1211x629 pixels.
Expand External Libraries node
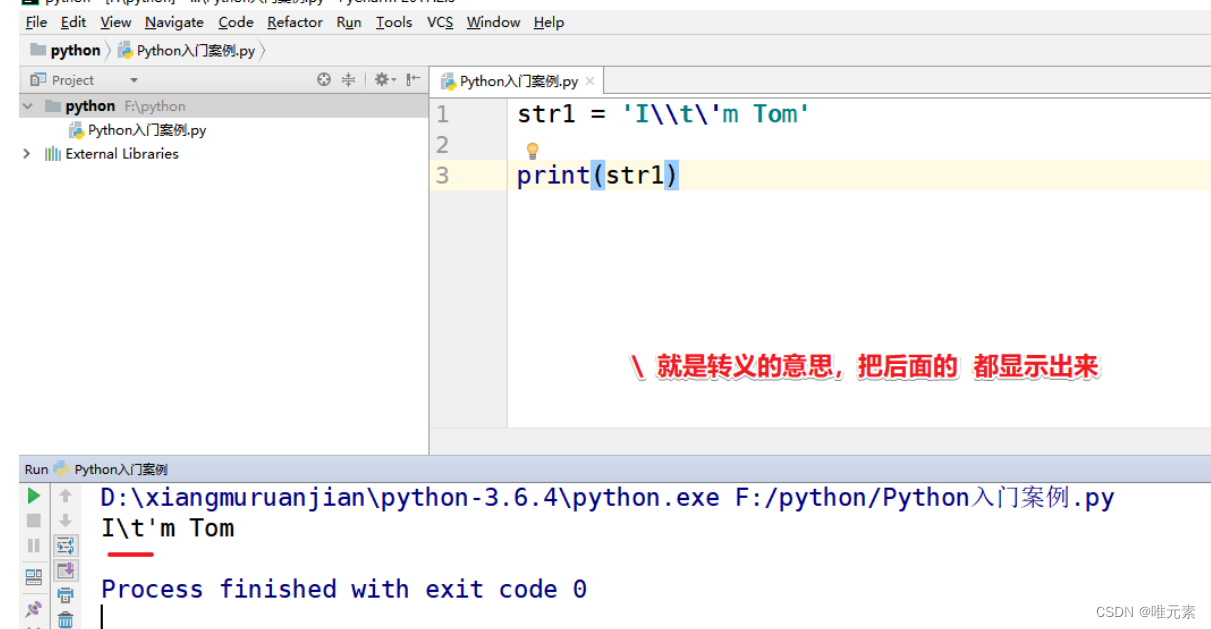tap(27, 154)
